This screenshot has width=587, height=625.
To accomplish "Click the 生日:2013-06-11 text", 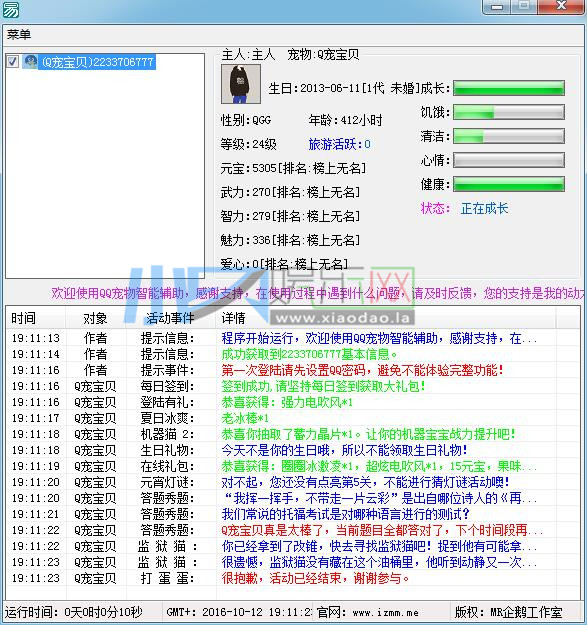I will click(x=314, y=88).
